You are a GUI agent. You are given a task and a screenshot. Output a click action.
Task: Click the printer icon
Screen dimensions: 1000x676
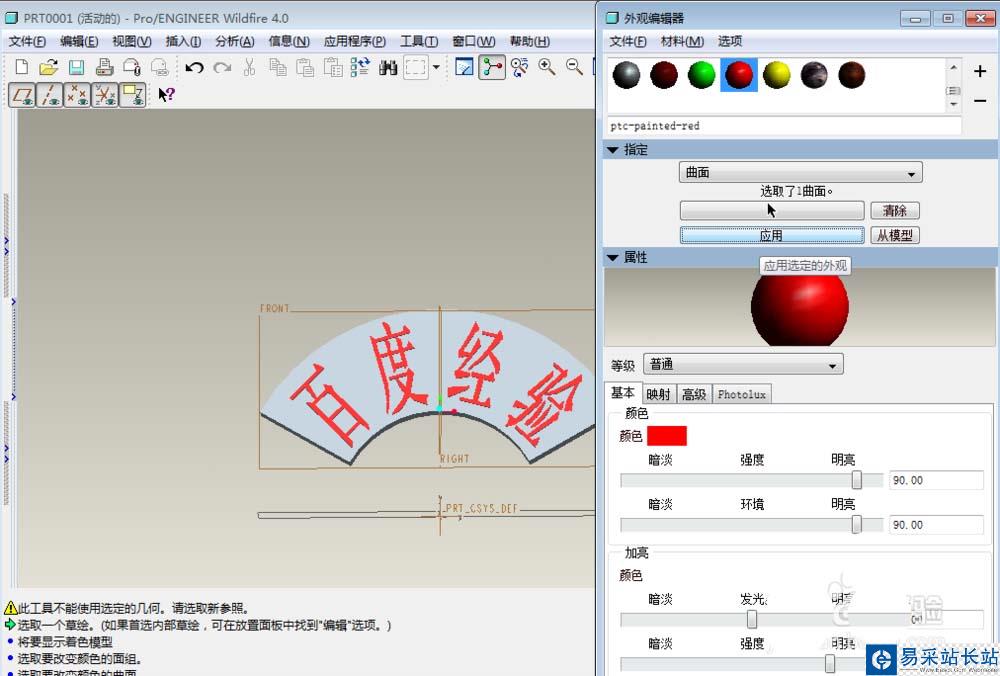coord(104,67)
